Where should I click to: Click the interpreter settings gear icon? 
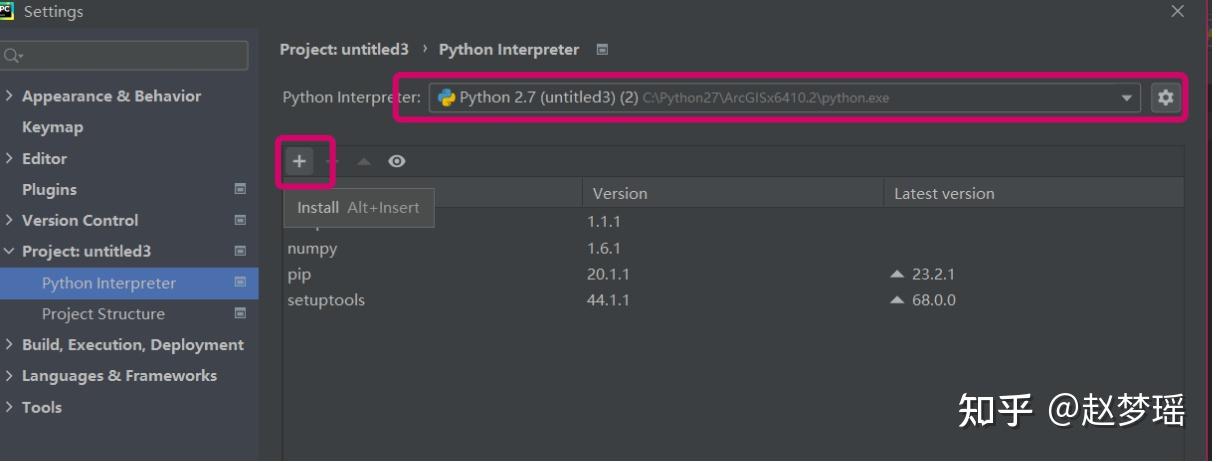(x=1165, y=98)
